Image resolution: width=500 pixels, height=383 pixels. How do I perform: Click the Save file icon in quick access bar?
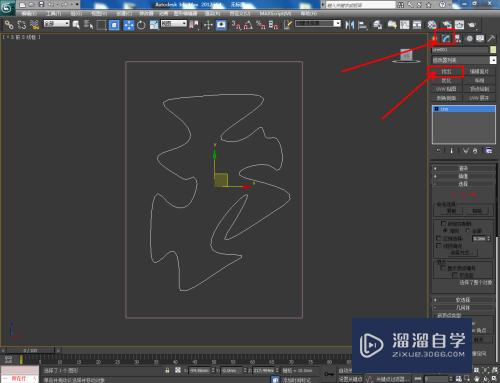click(41, 5)
